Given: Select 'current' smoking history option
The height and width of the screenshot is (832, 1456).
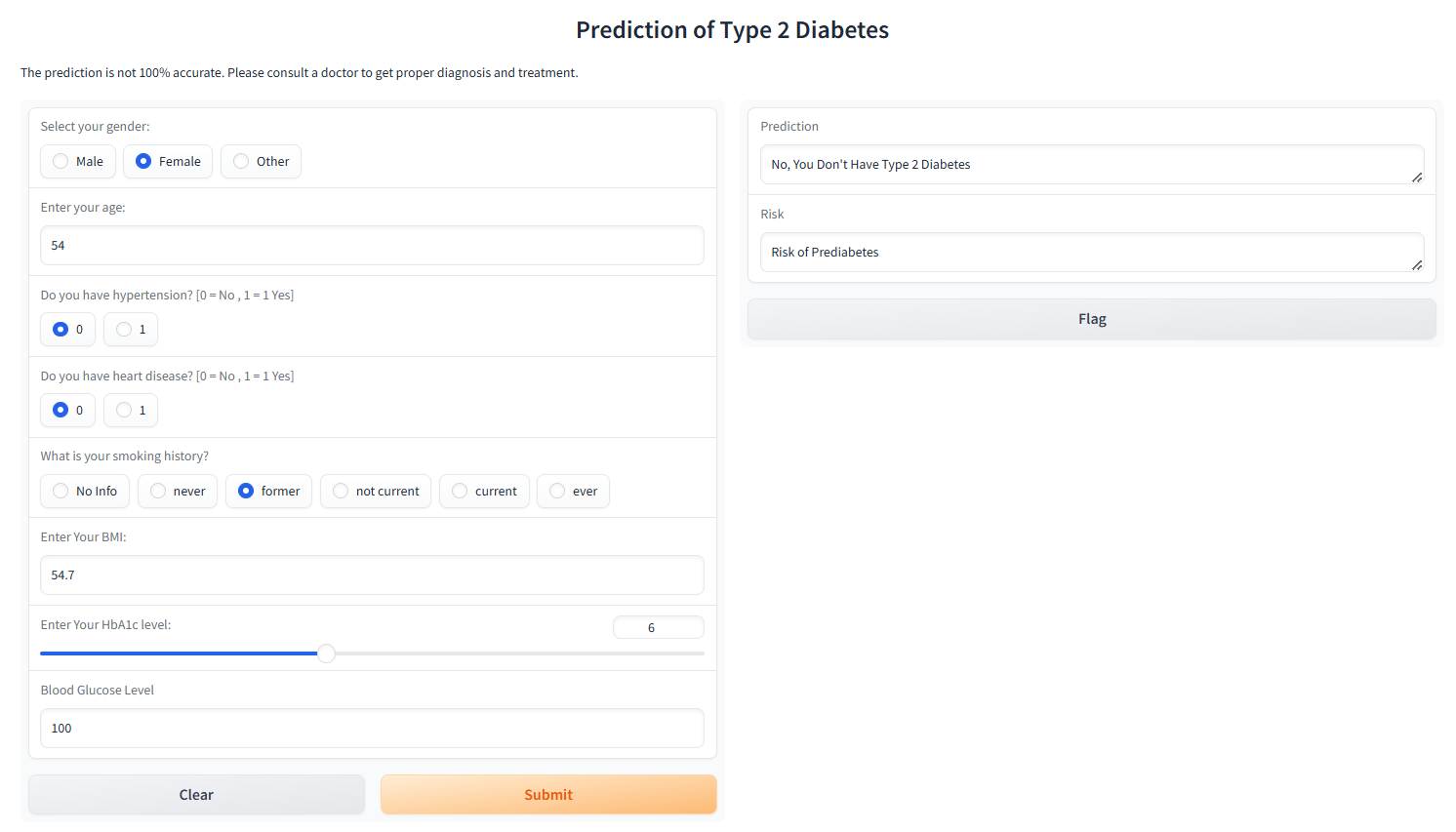Looking at the screenshot, I should point(484,492).
